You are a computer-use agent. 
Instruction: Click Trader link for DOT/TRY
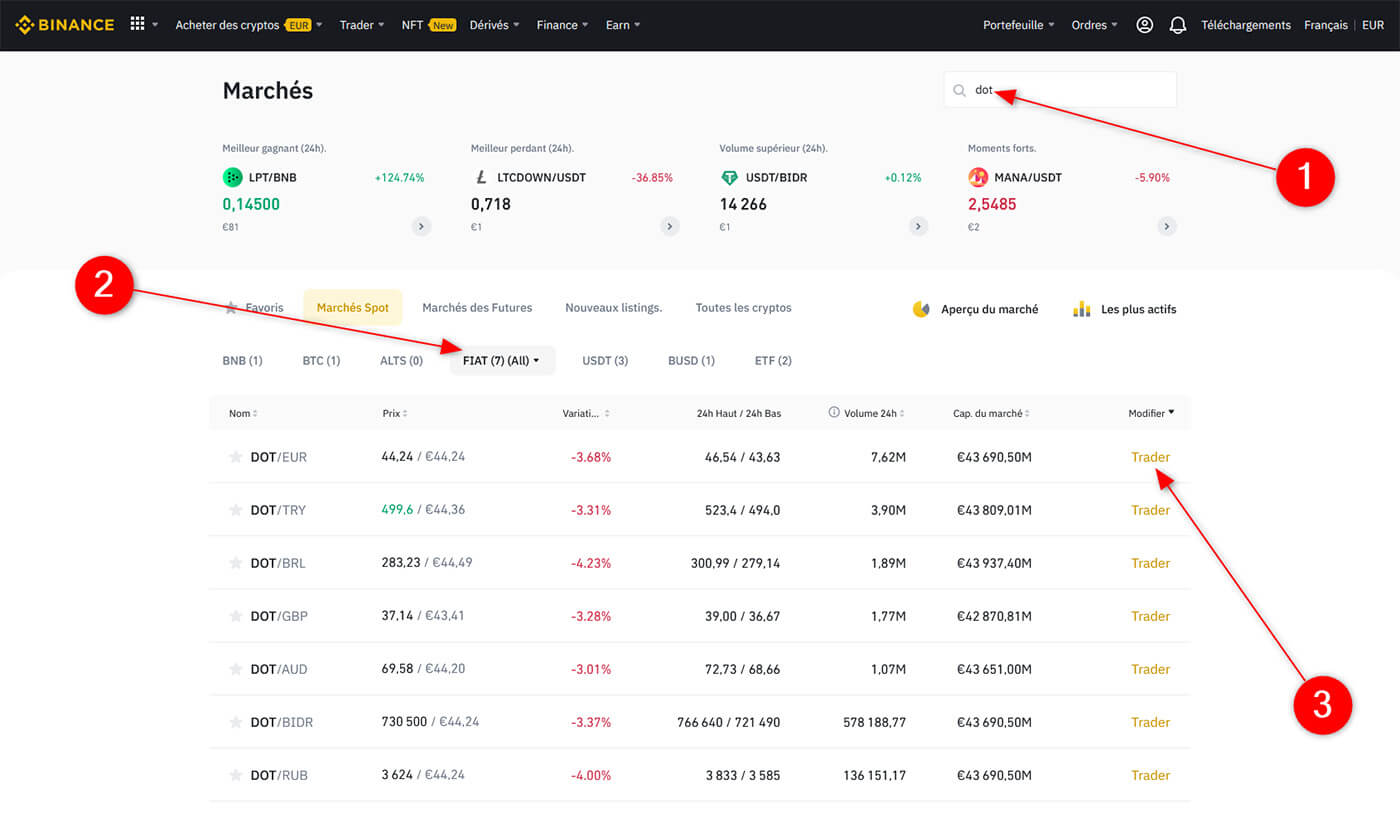click(x=1150, y=510)
